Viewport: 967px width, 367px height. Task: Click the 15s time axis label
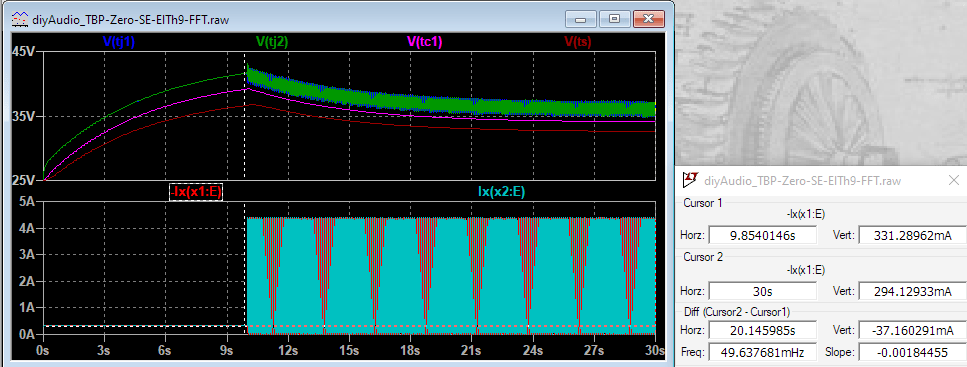pyautogui.click(x=349, y=350)
